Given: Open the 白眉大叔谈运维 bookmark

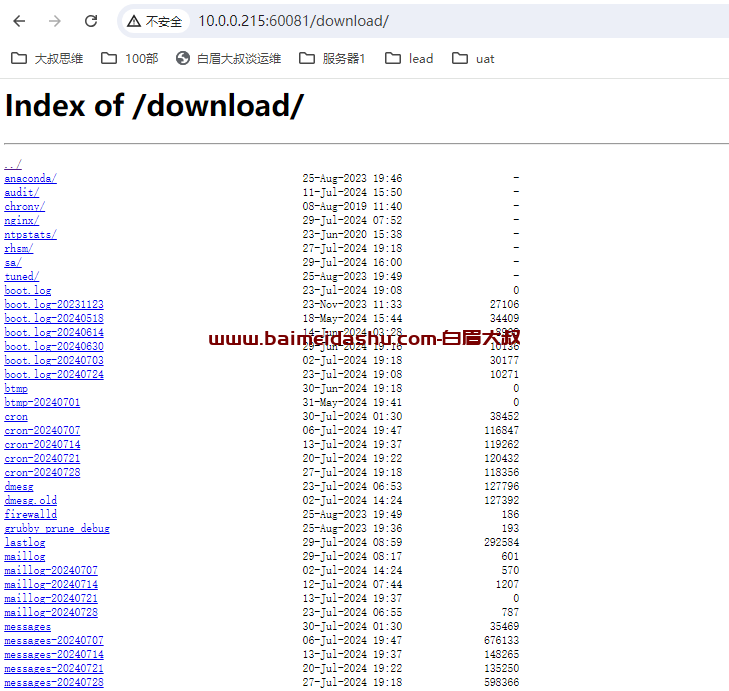Looking at the screenshot, I should tap(228, 59).
